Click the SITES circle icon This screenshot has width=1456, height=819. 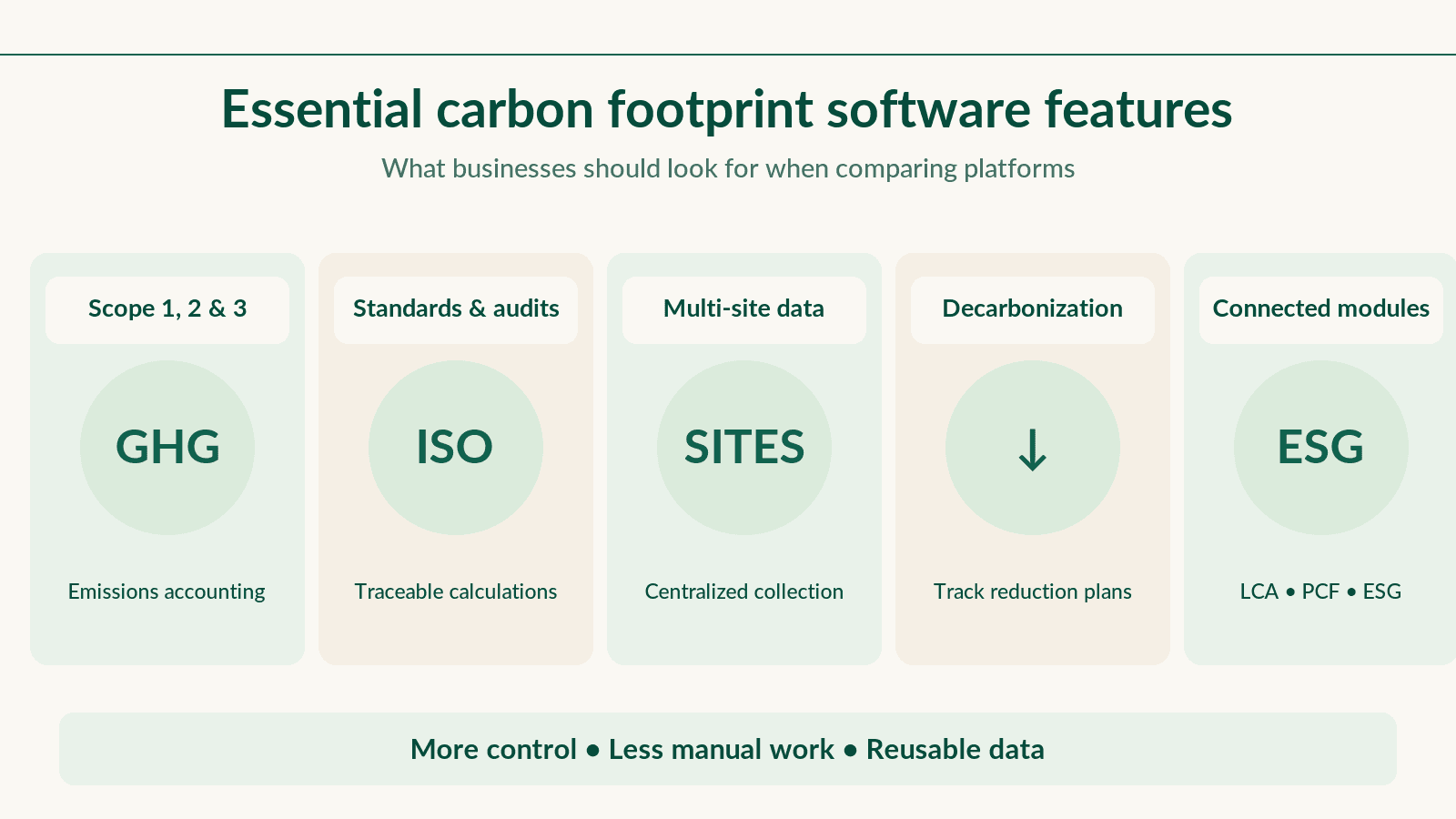coord(744,447)
